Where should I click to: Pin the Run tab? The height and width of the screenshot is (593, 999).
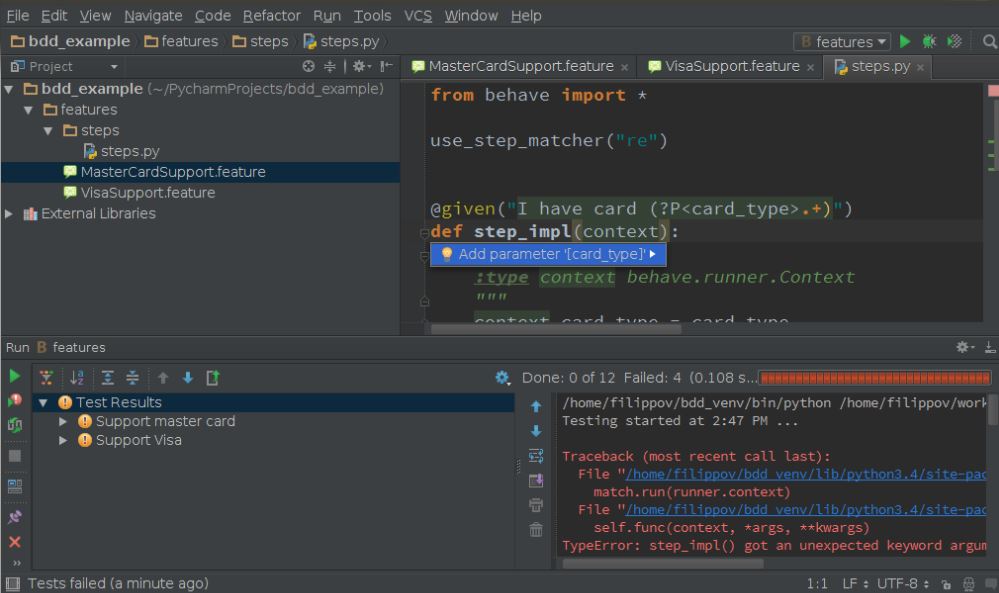pyautogui.click(x=15, y=517)
